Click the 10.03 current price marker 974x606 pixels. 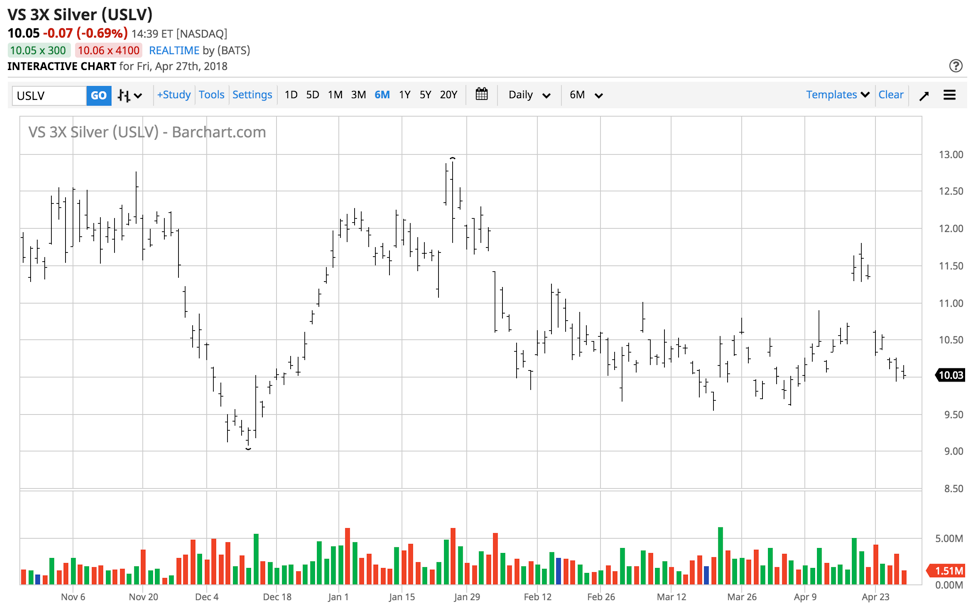tap(950, 375)
